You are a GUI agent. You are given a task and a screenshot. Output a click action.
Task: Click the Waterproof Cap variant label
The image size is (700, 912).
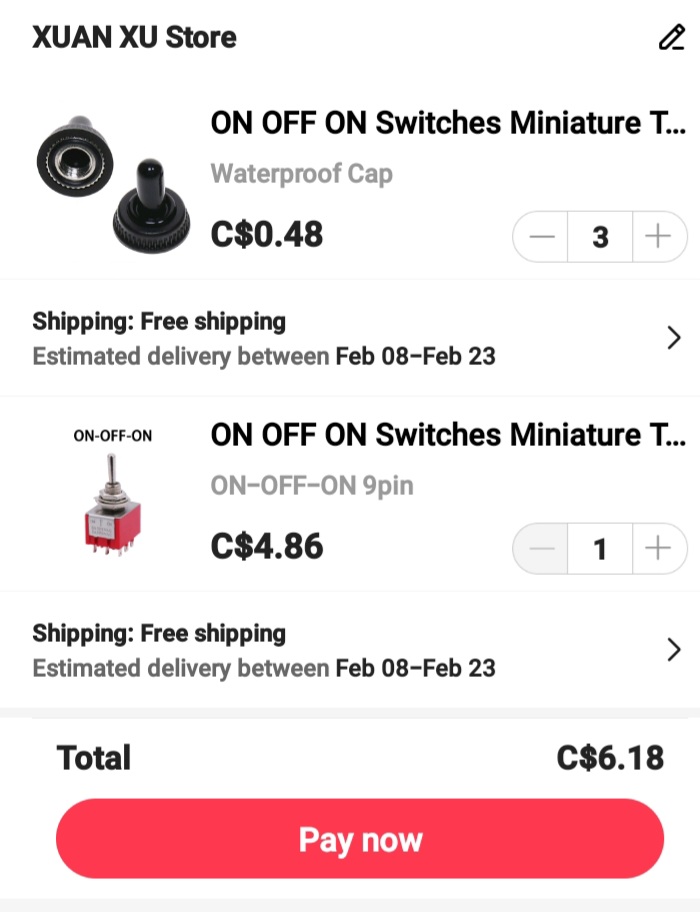pos(301,173)
